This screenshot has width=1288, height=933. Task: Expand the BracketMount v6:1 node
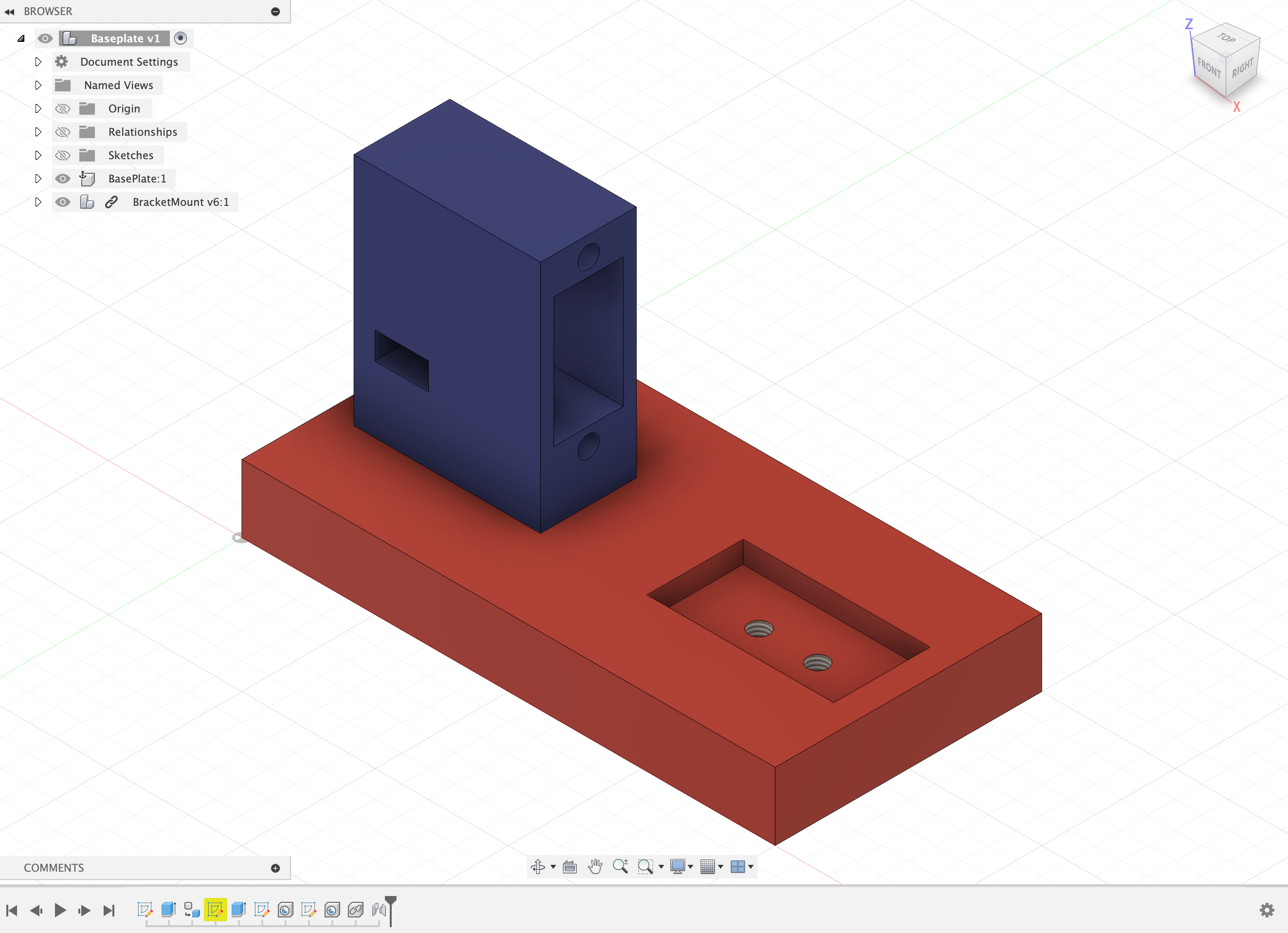coord(38,201)
